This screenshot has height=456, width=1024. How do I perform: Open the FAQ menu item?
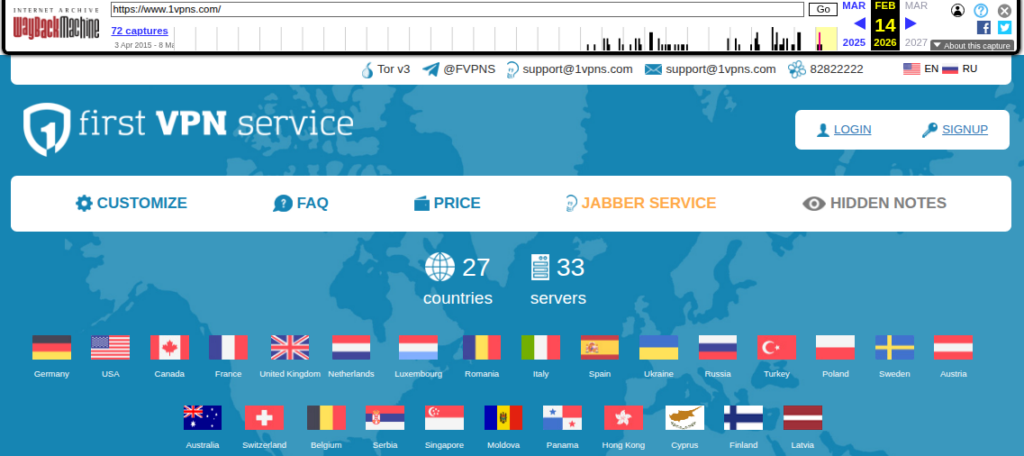pos(301,203)
